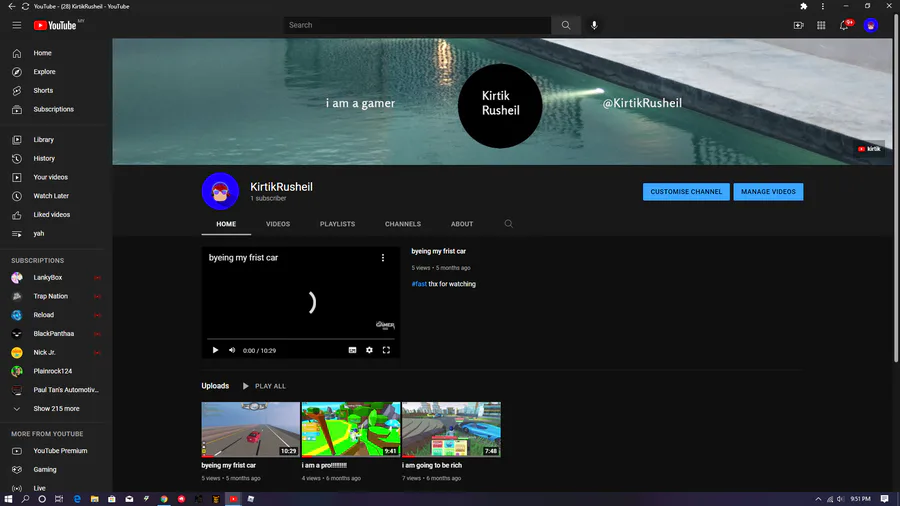Screen dimensions: 900x506
Task: Open the i am a pro thumbnail
Action: 351,429
